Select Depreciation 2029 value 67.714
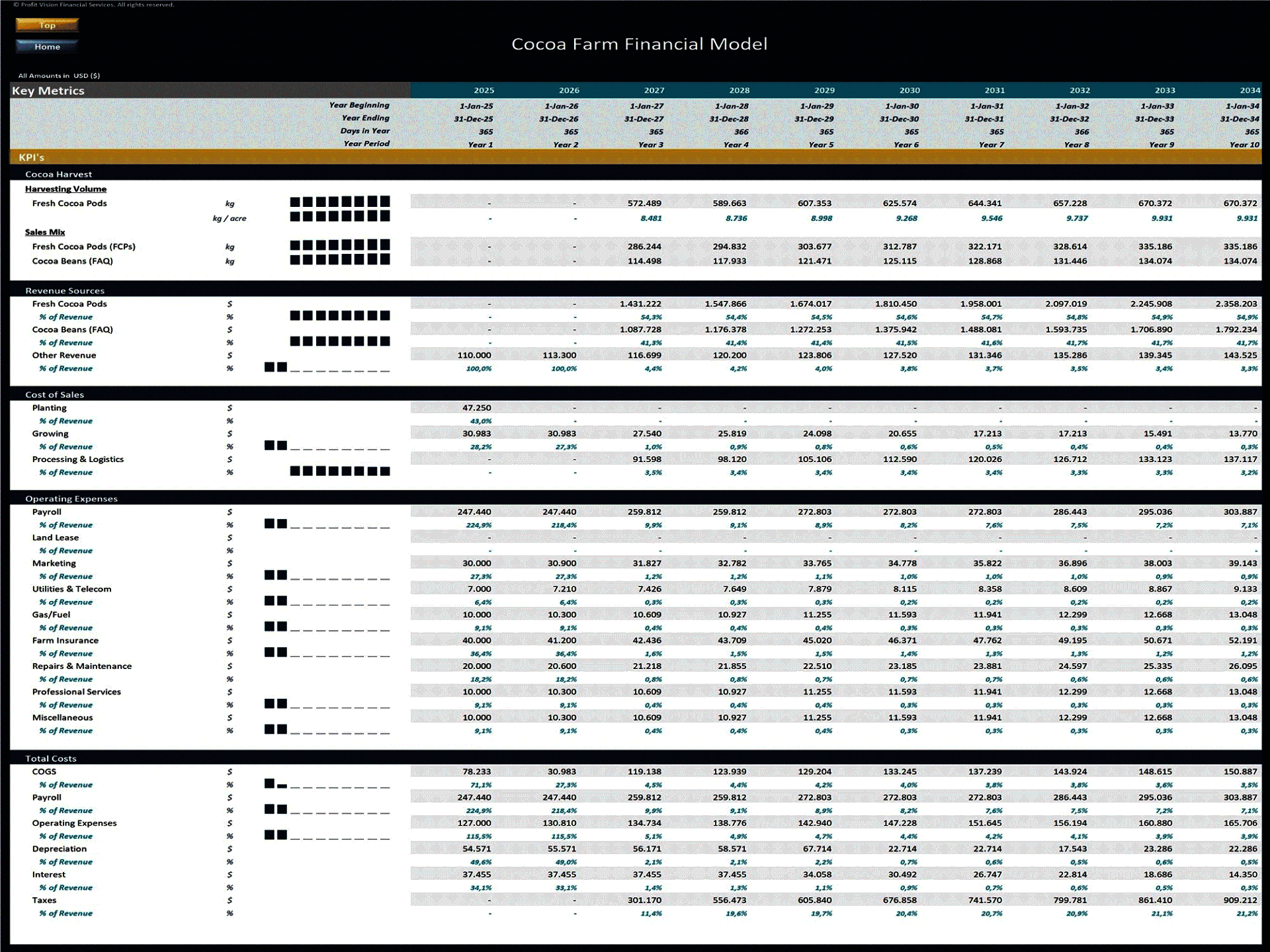The image size is (1270, 952). click(x=818, y=849)
